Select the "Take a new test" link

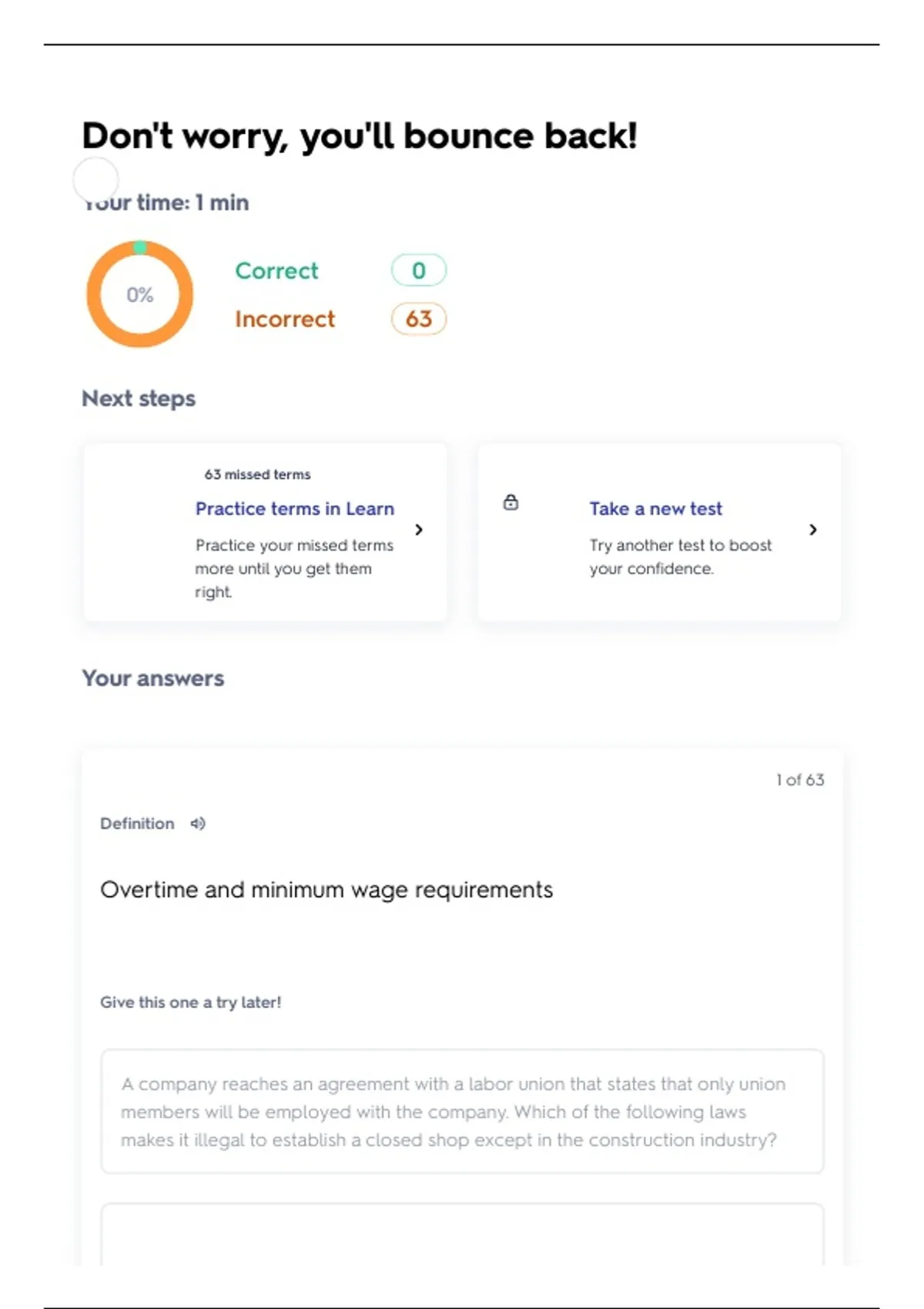pyautogui.click(x=655, y=509)
